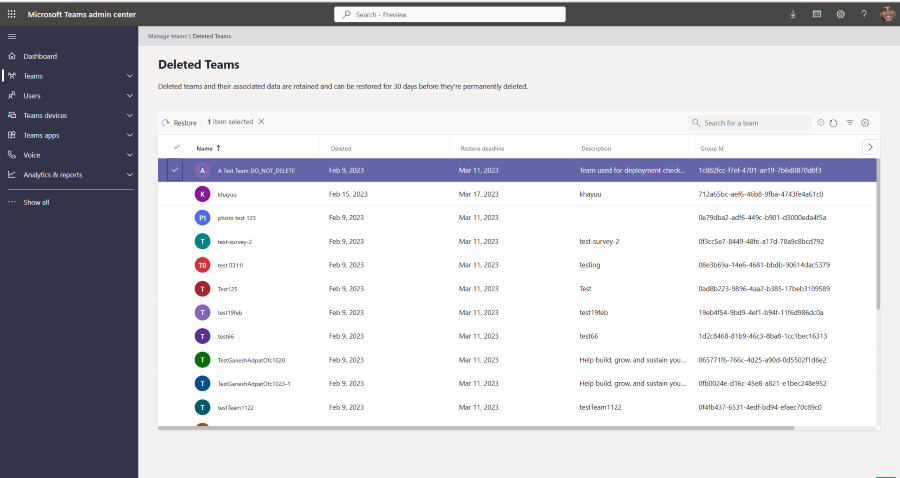Click the right chevron to show more columns
This screenshot has height=478, width=900.
tap(870, 147)
